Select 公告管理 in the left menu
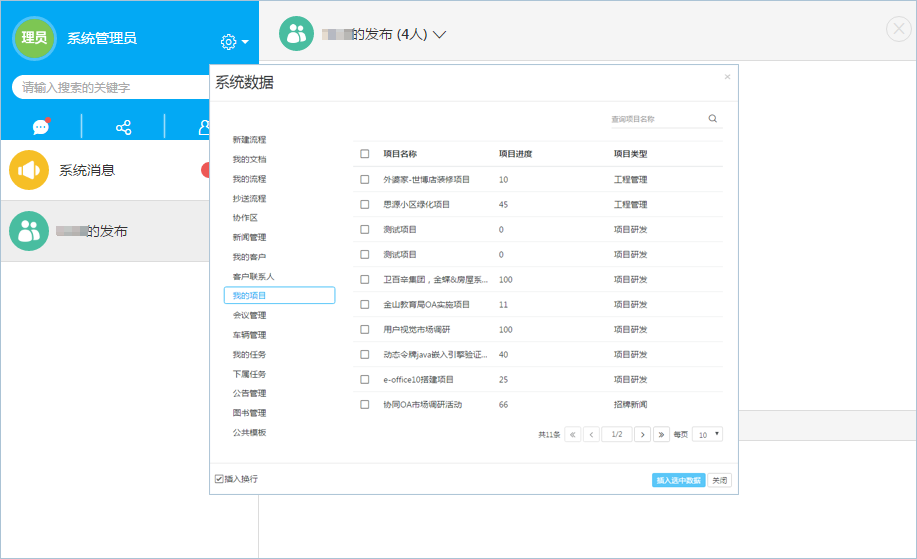 click(x=249, y=394)
